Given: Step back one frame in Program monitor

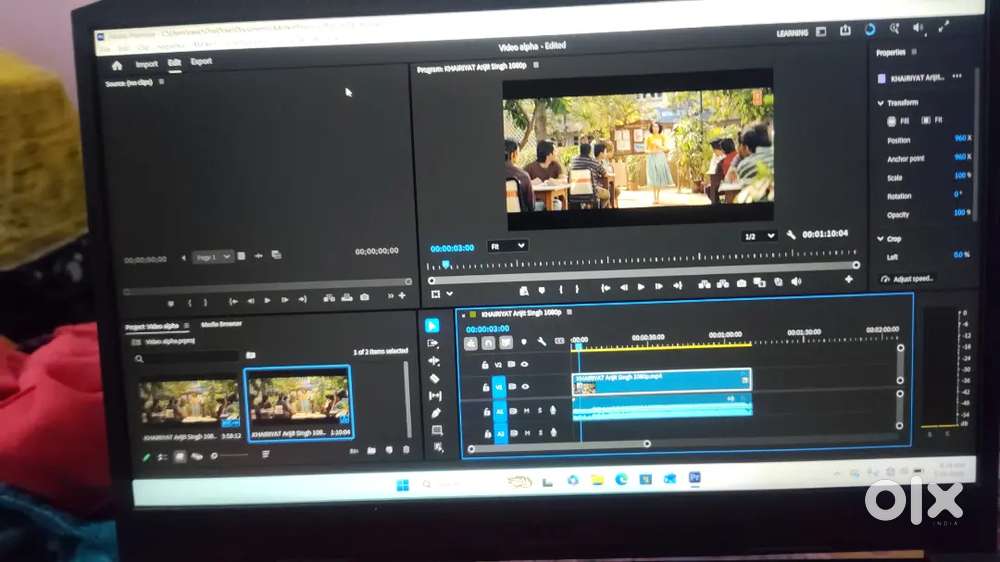Looking at the screenshot, I should pyautogui.click(x=624, y=288).
